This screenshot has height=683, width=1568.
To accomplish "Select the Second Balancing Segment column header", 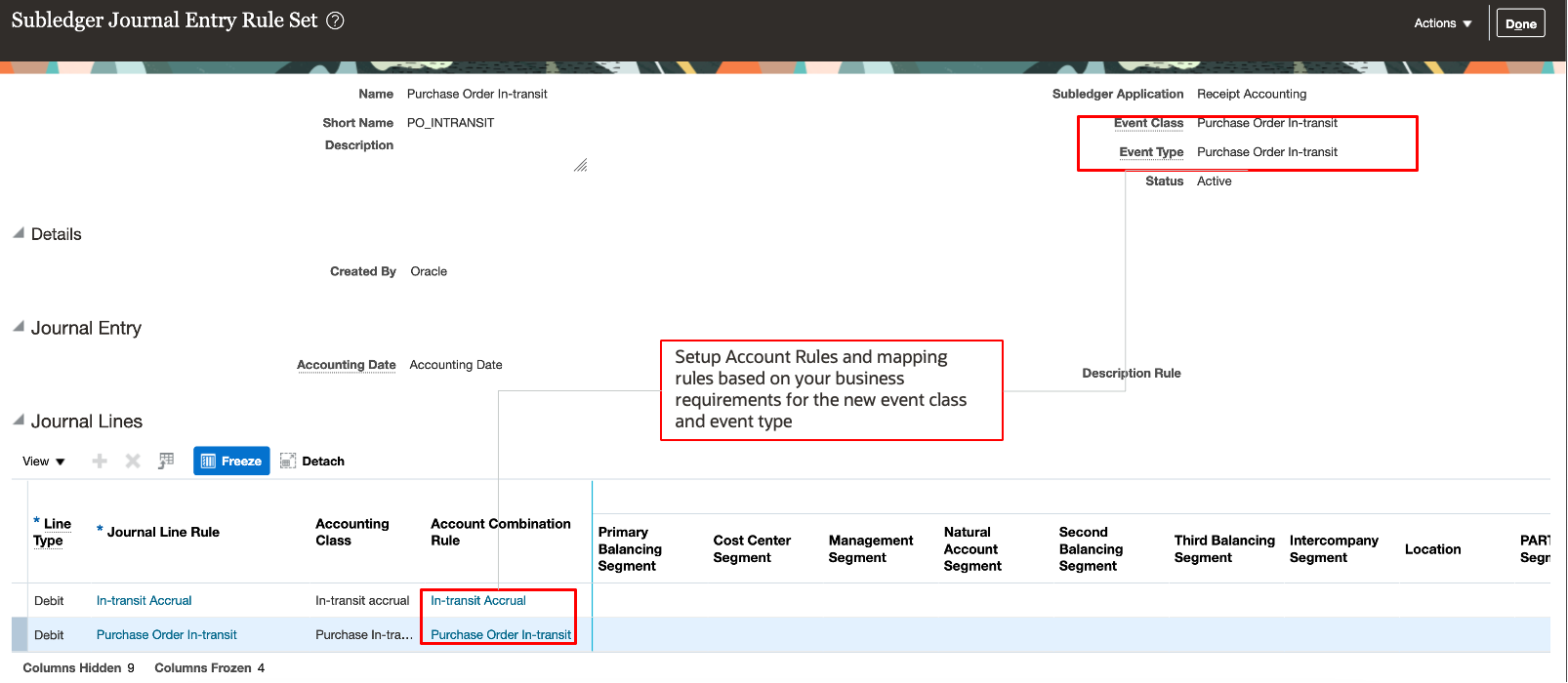I will coord(1091,549).
